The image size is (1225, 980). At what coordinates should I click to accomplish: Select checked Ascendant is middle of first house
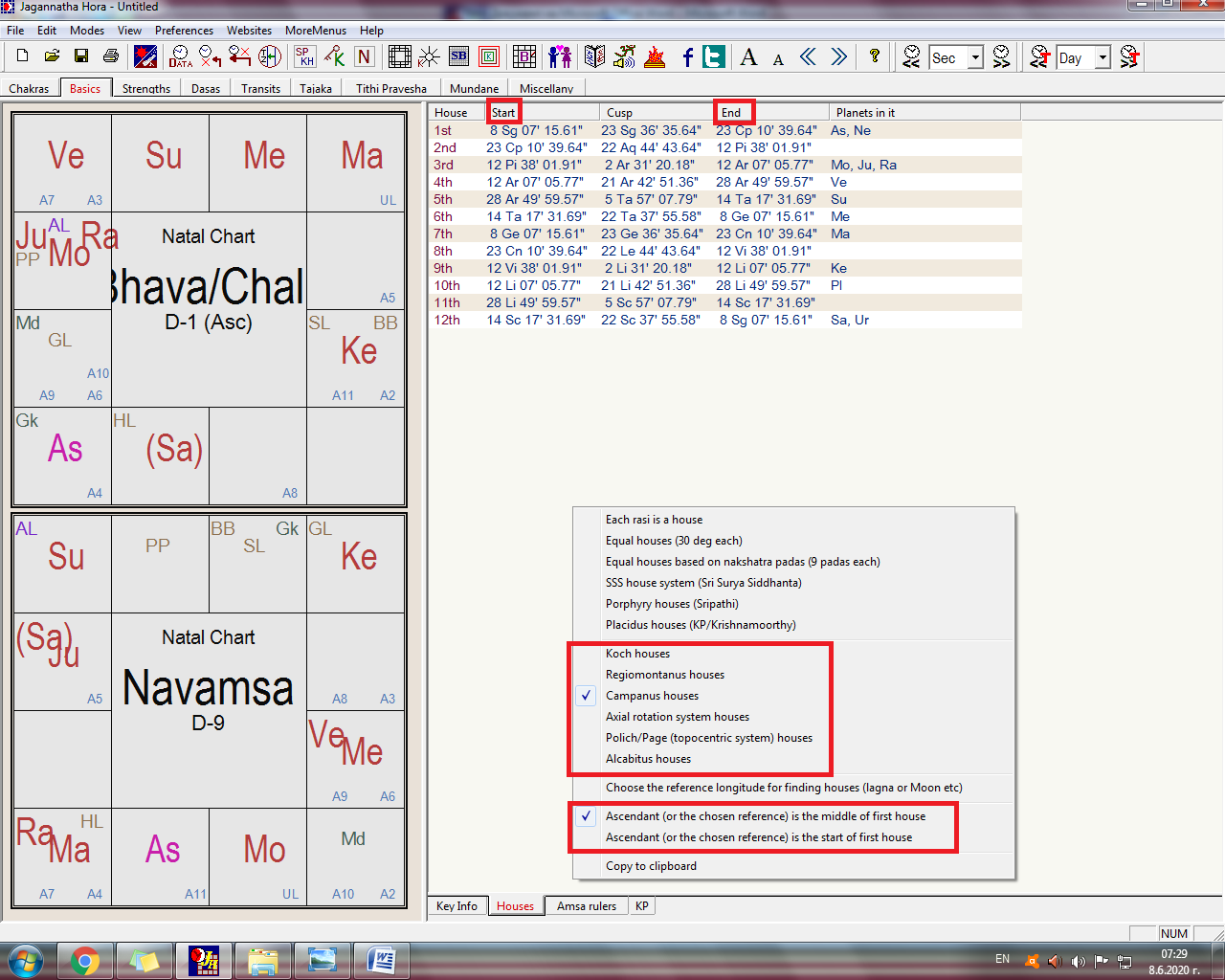coord(765,816)
